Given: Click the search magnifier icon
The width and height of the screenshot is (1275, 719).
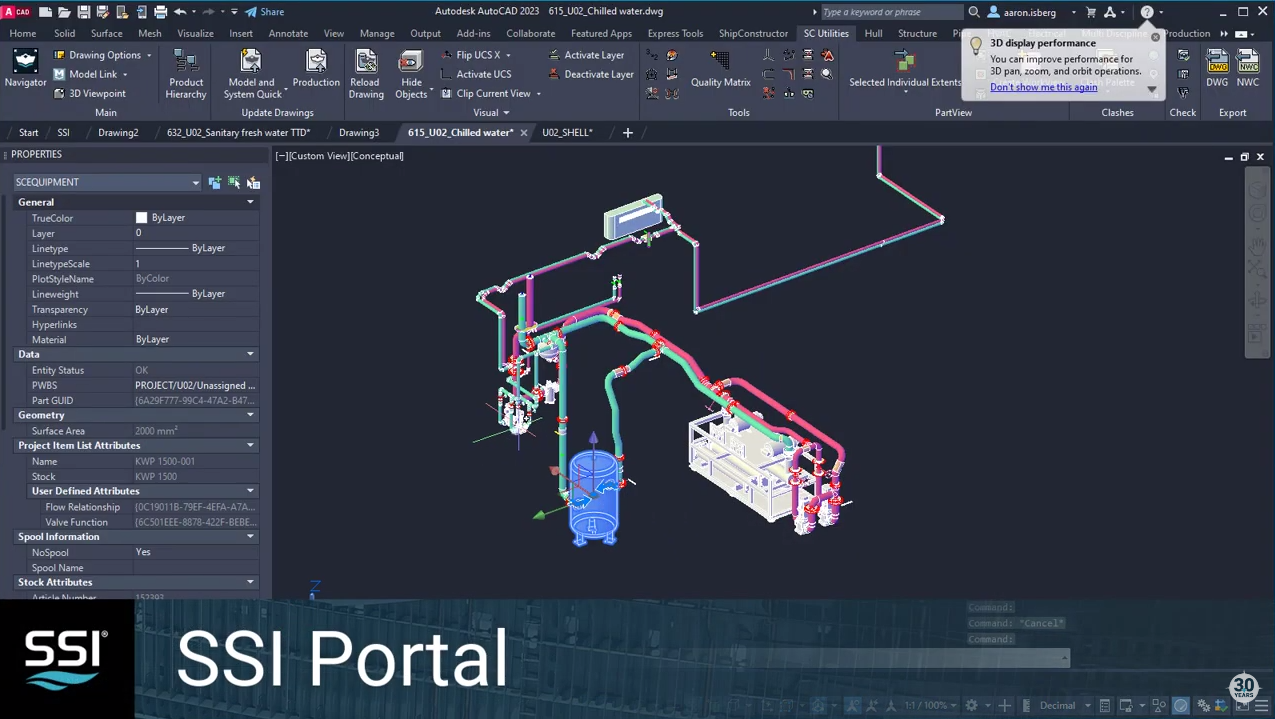Looking at the screenshot, I should coord(974,12).
